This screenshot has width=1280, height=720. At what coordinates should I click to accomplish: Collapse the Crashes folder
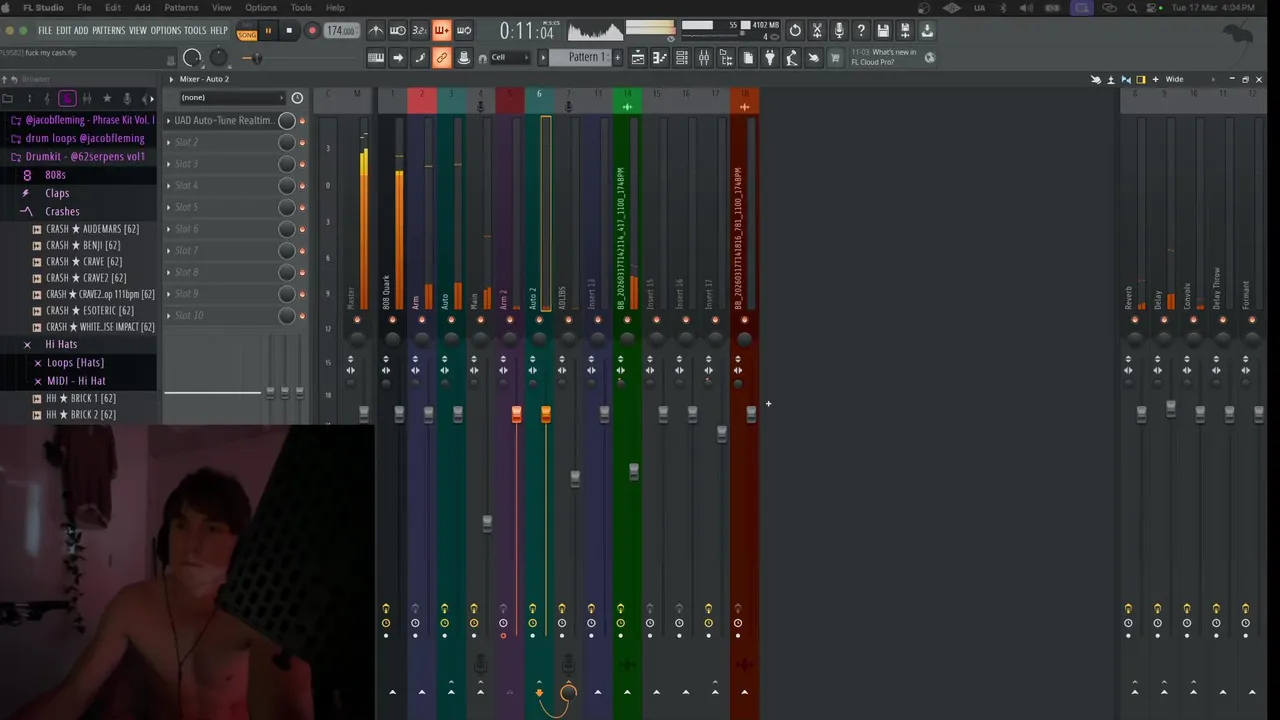tap(62, 211)
